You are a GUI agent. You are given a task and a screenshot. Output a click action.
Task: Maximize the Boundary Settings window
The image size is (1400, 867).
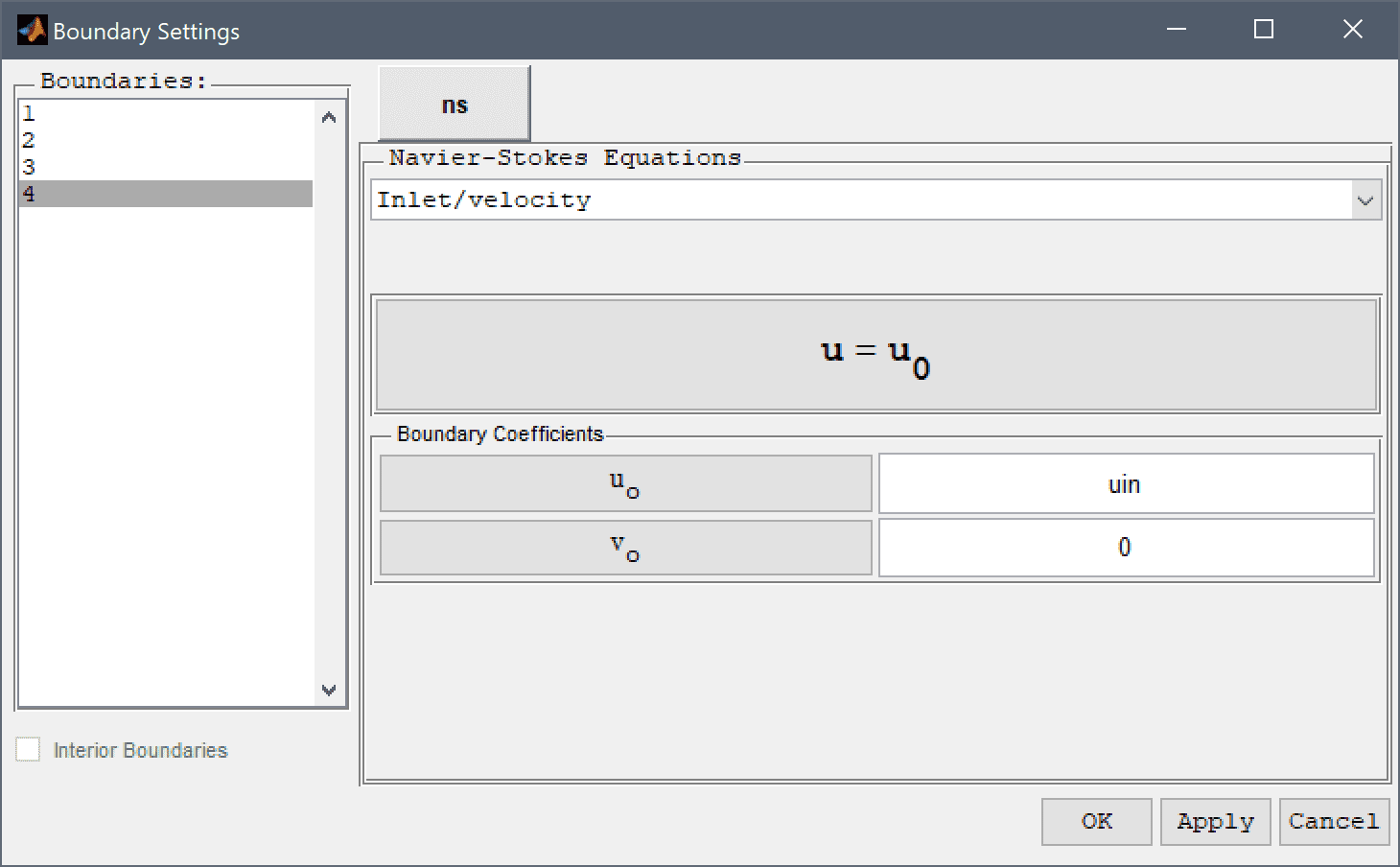(1264, 30)
